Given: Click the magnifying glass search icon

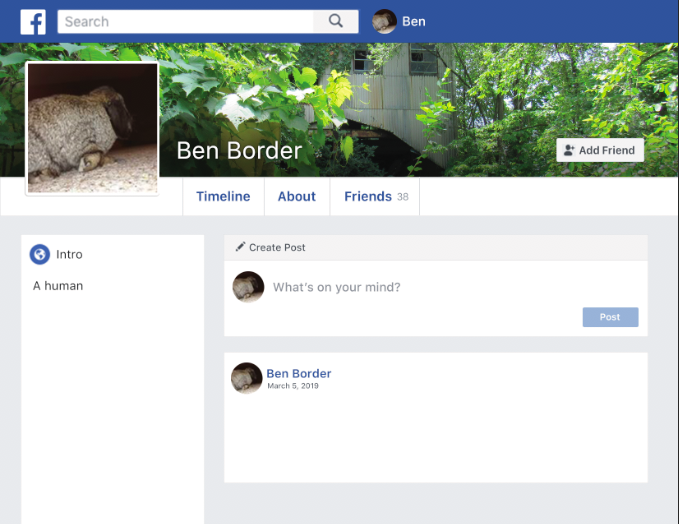Looking at the screenshot, I should point(335,21).
